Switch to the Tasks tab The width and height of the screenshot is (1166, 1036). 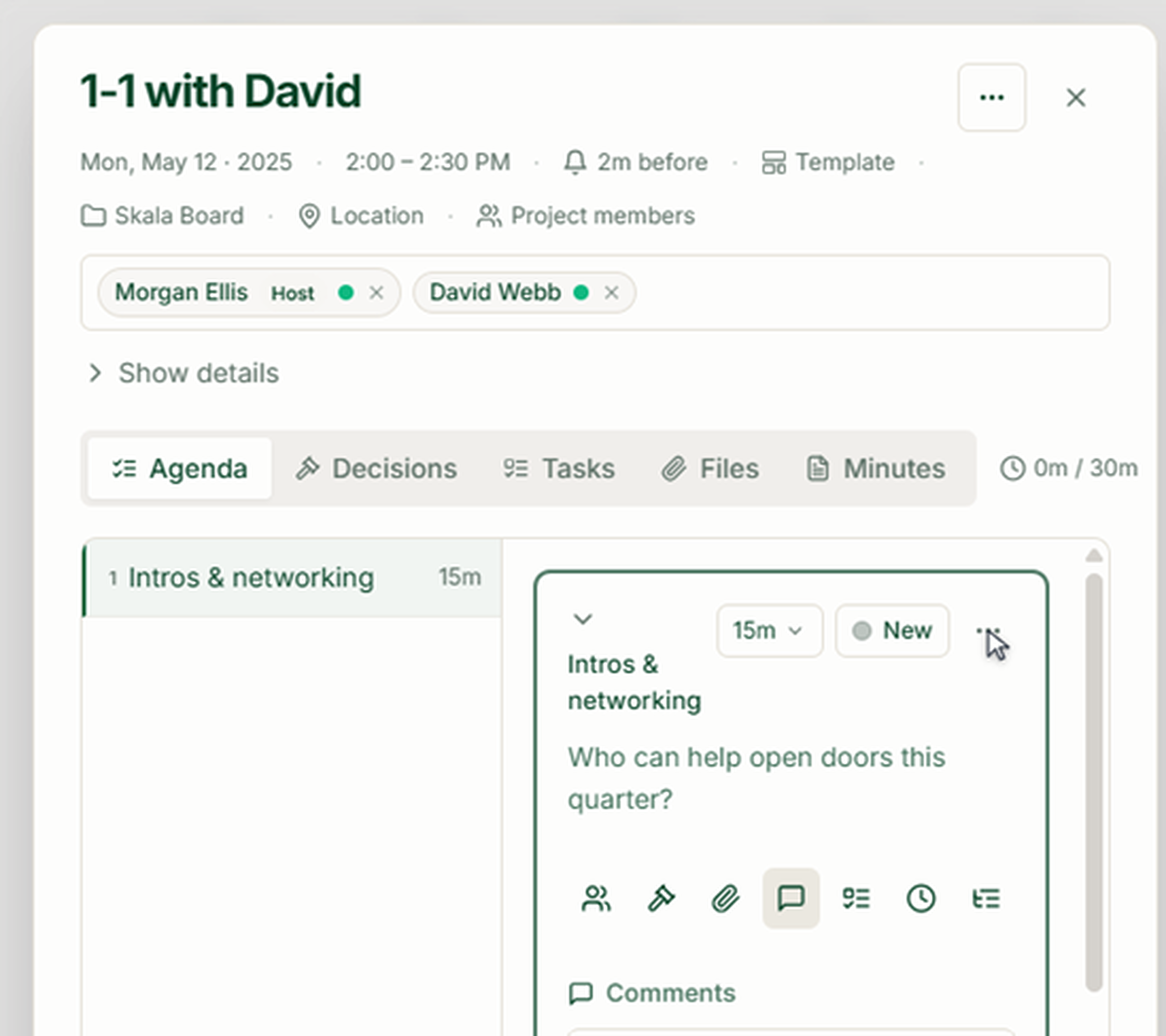pyautogui.click(x=559, y=469)
